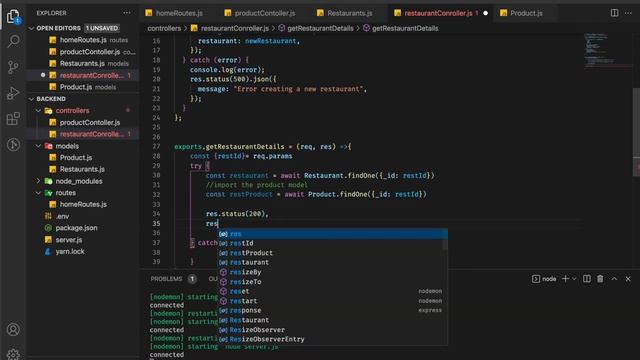This screenshot has width=640, height=360.
Task: Open Product.js under models folder
Action: (x=83, y=158)
